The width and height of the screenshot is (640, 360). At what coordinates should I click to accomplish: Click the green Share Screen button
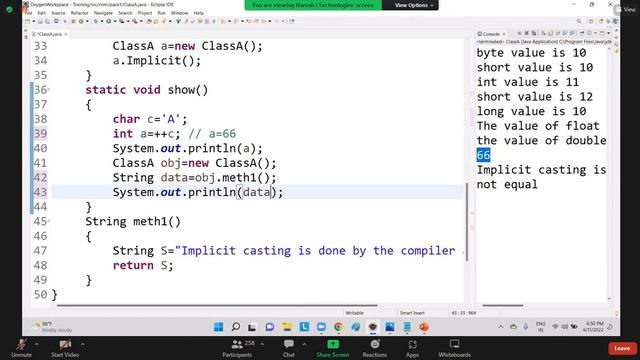tap(333, 348)
